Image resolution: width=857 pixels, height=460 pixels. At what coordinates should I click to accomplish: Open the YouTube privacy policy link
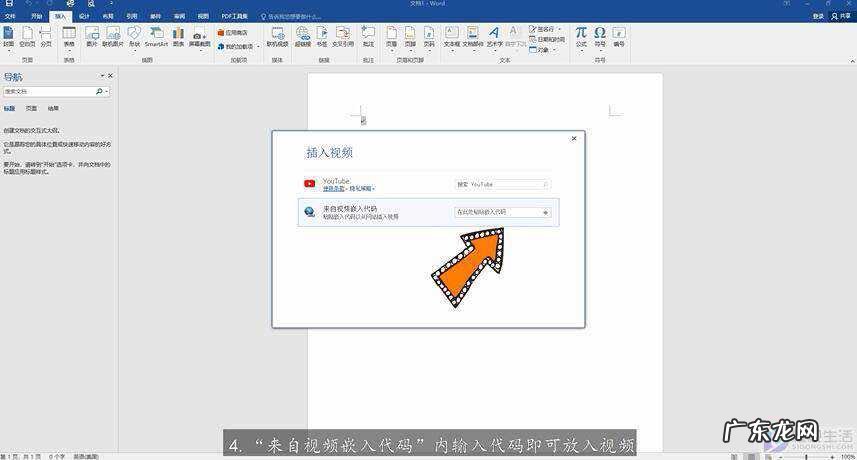[x=361, y=188]
